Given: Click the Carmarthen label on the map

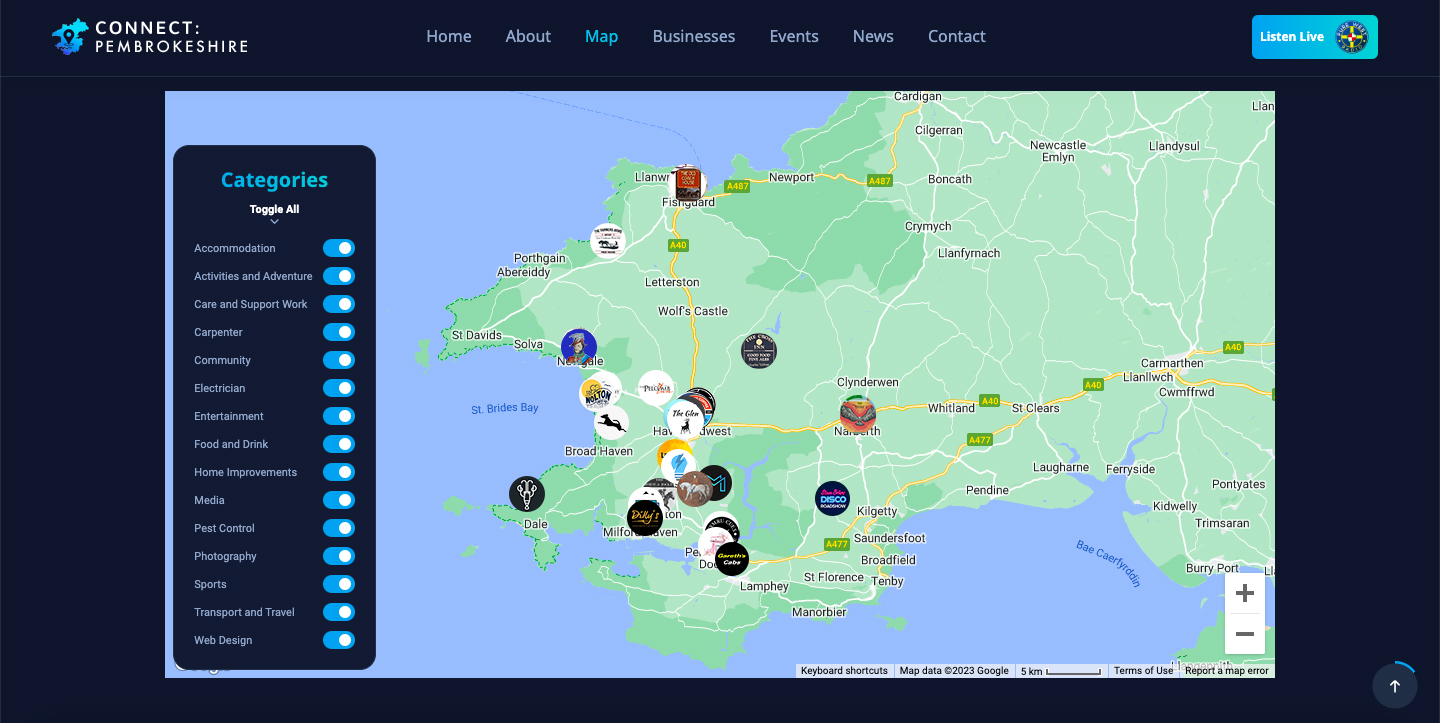Looking at the screenshot, I should tap(1172, 363).
